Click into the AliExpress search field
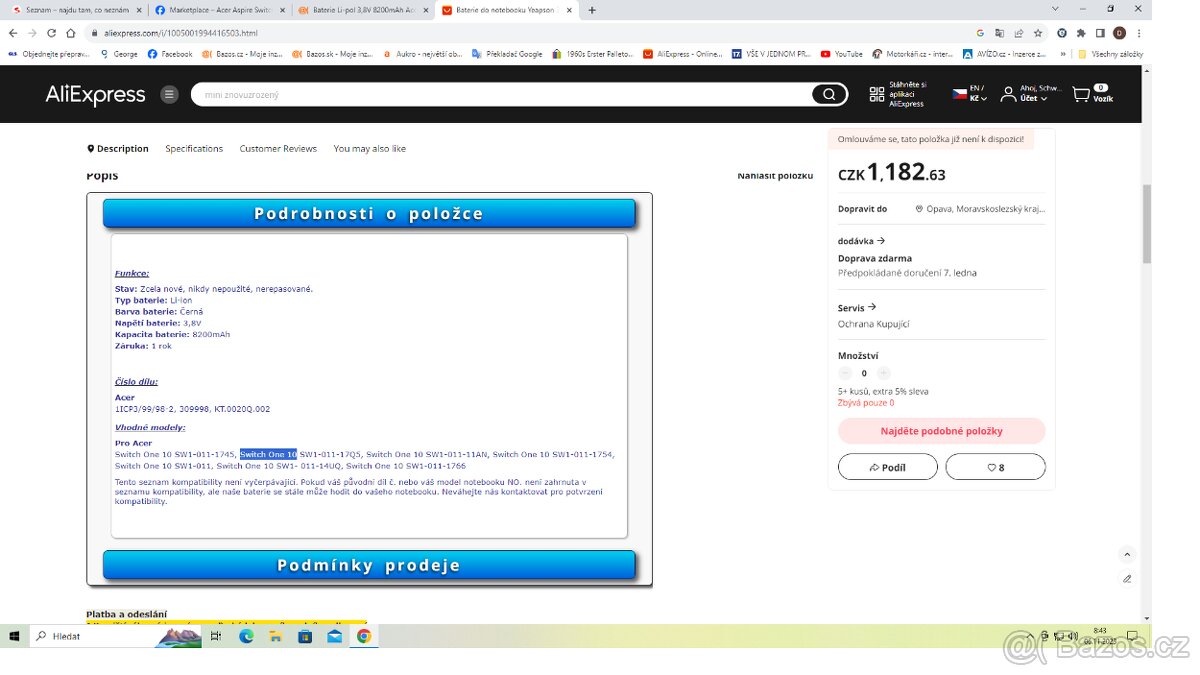This screenshot has width=1200, height=675. [500, 95]
